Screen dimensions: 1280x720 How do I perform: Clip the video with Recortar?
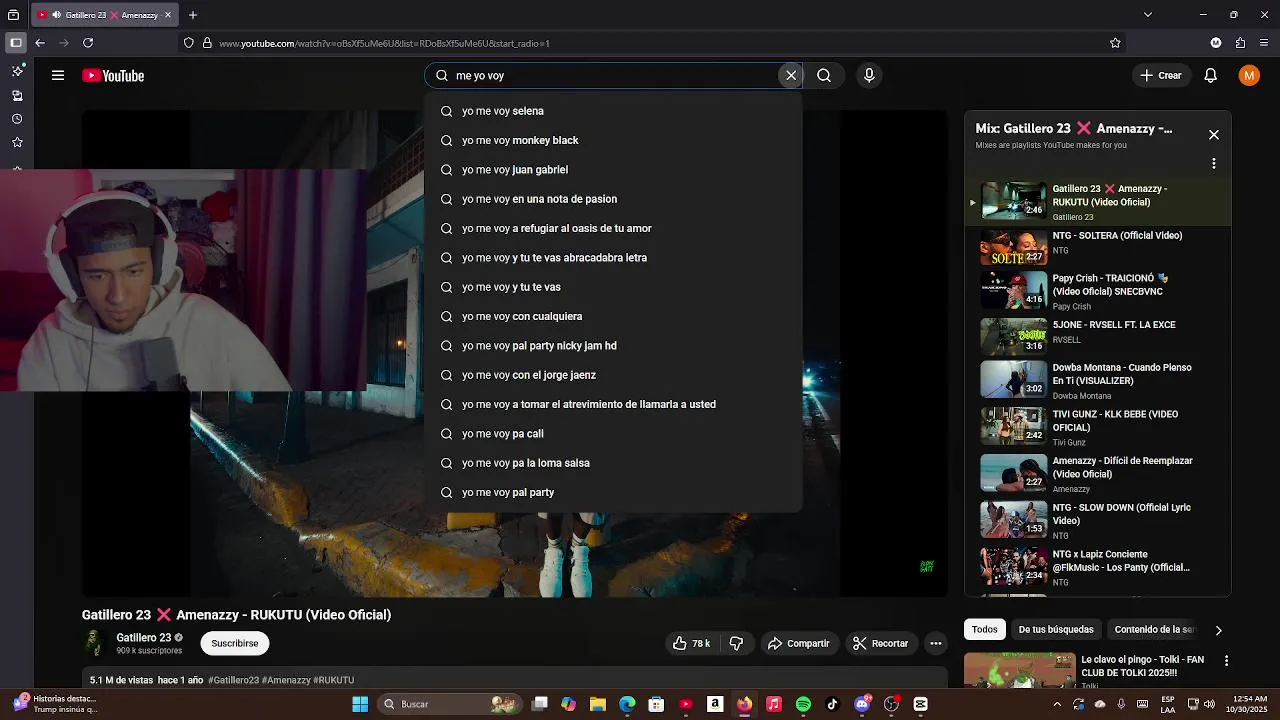click(880, 643)
